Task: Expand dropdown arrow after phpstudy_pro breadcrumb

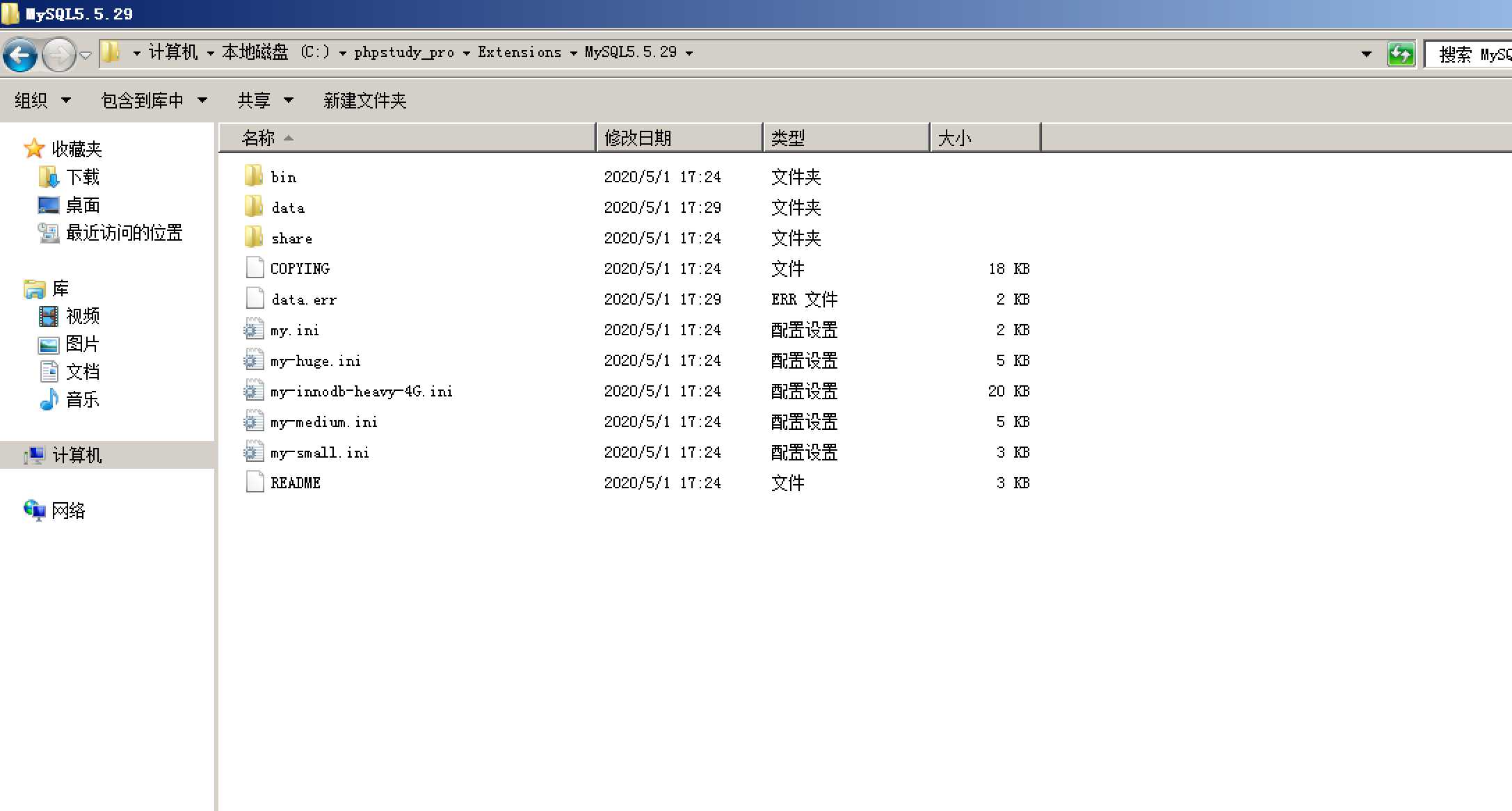Action: (x=466, y=53)
